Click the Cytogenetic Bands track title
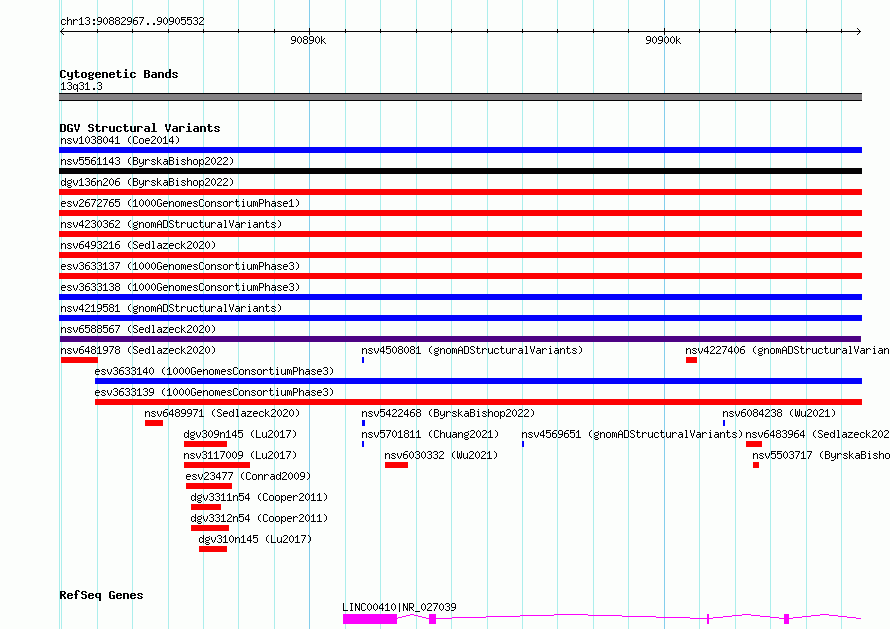Viewport: 890px width, 629px height. [119, 74]
